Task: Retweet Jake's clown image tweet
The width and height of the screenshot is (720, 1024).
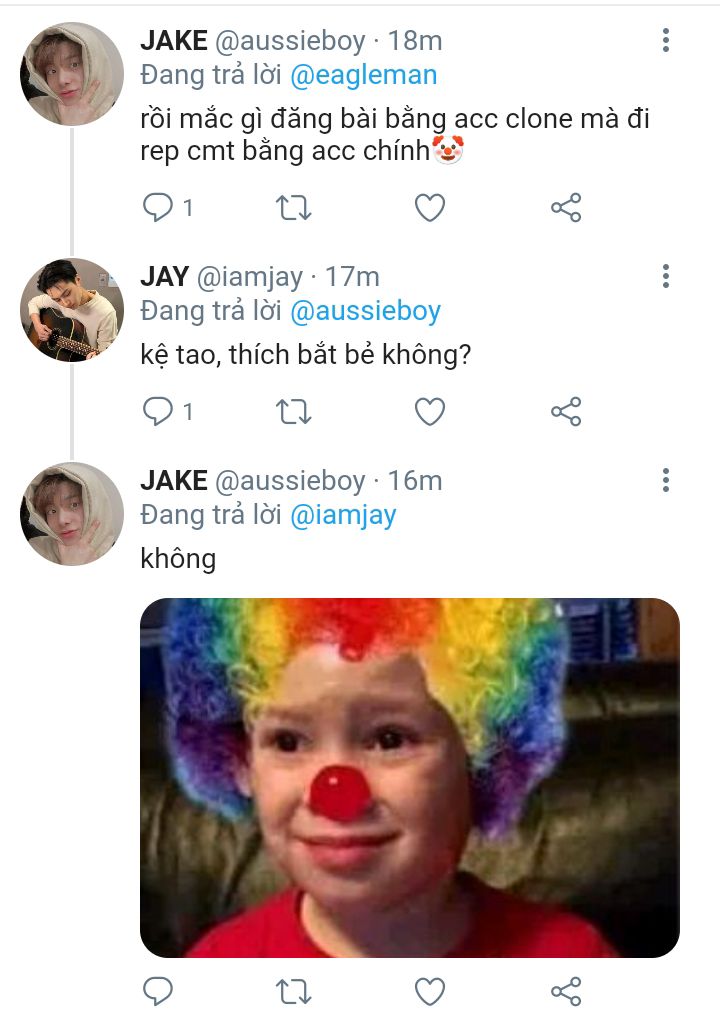Action: point(293,992)
